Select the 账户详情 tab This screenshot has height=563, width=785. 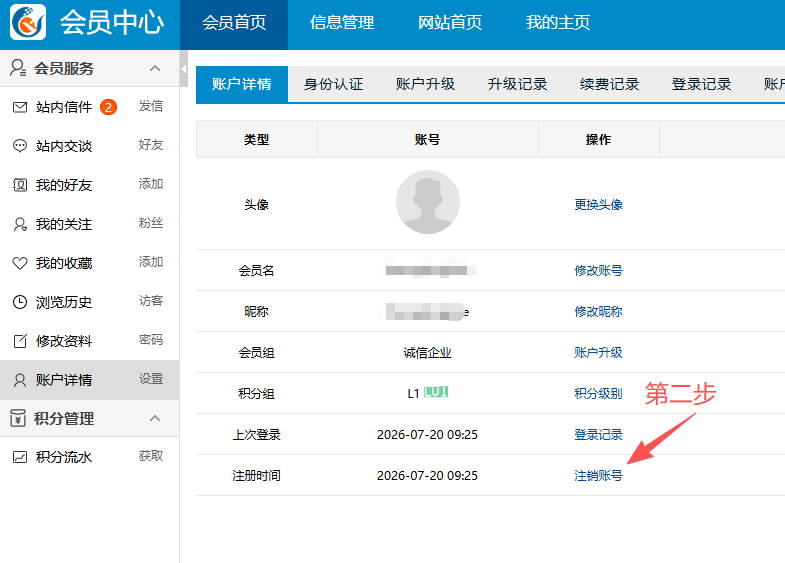(242, 84)
